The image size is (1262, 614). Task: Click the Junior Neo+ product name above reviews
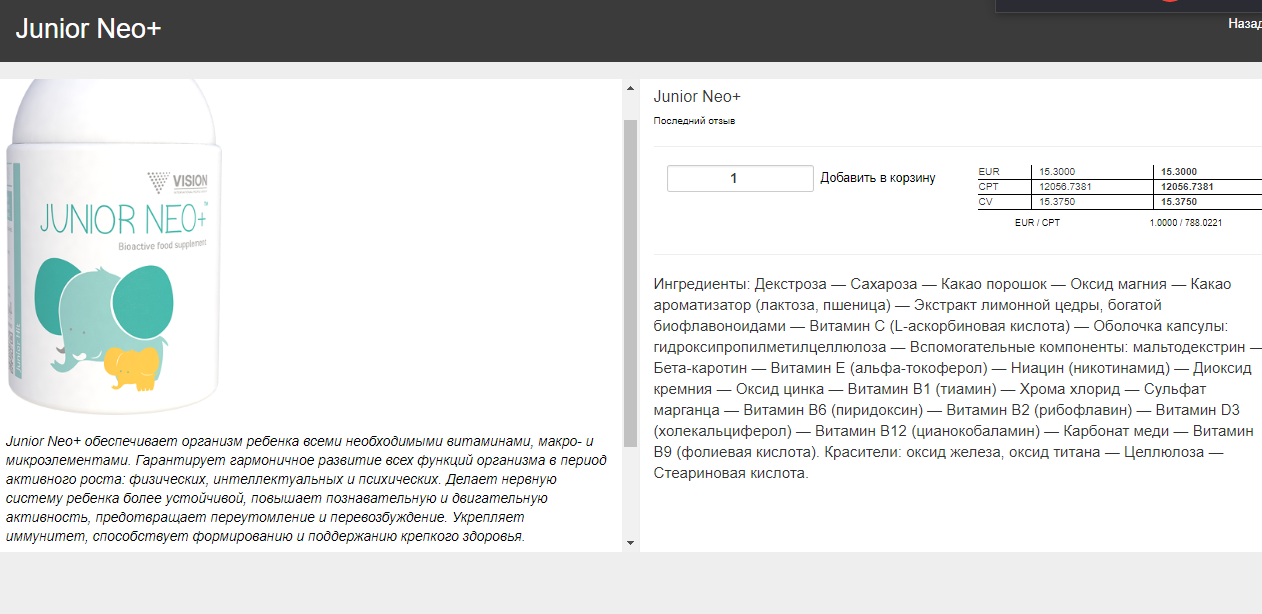point(697,96)
